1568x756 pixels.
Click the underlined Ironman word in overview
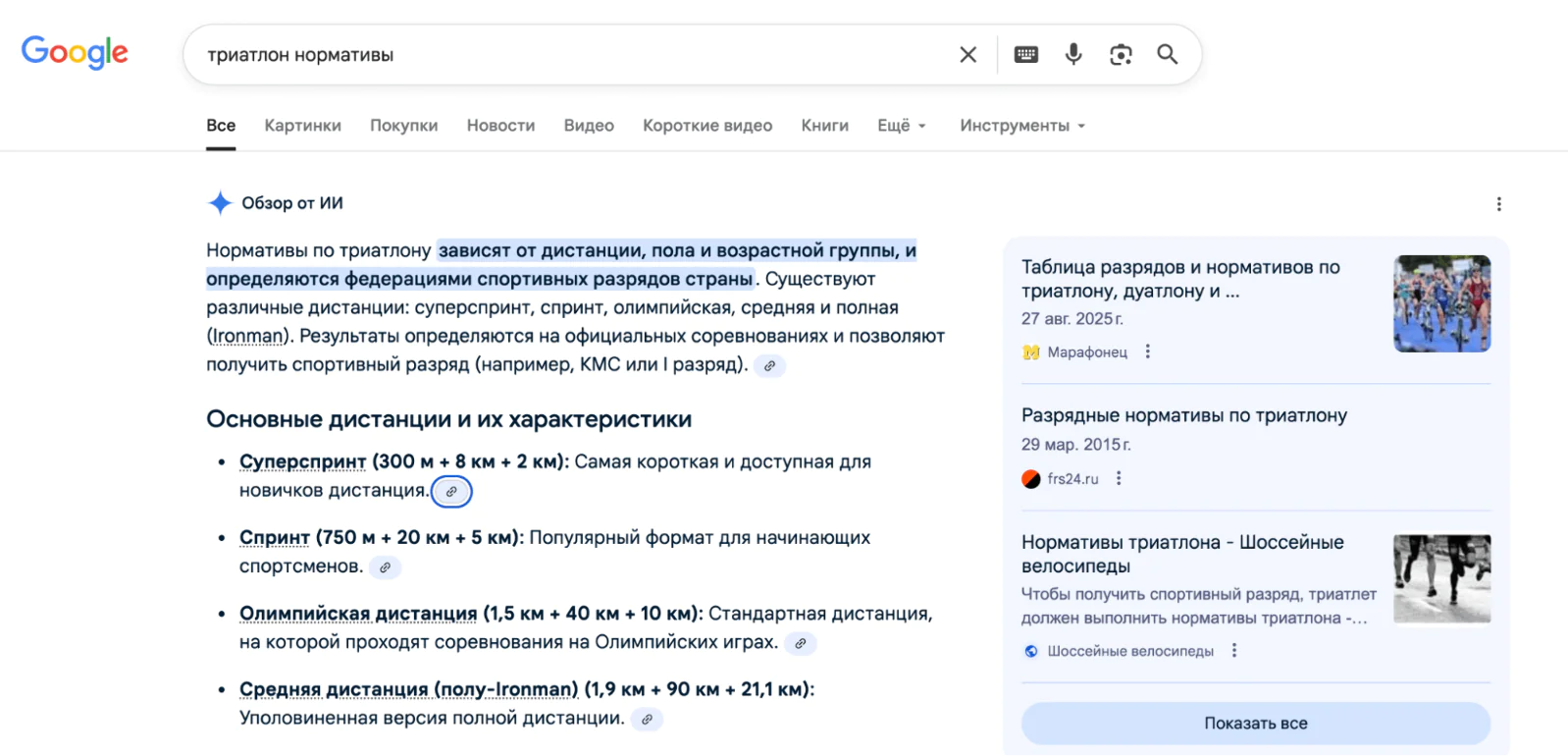(x=248, y=336)
